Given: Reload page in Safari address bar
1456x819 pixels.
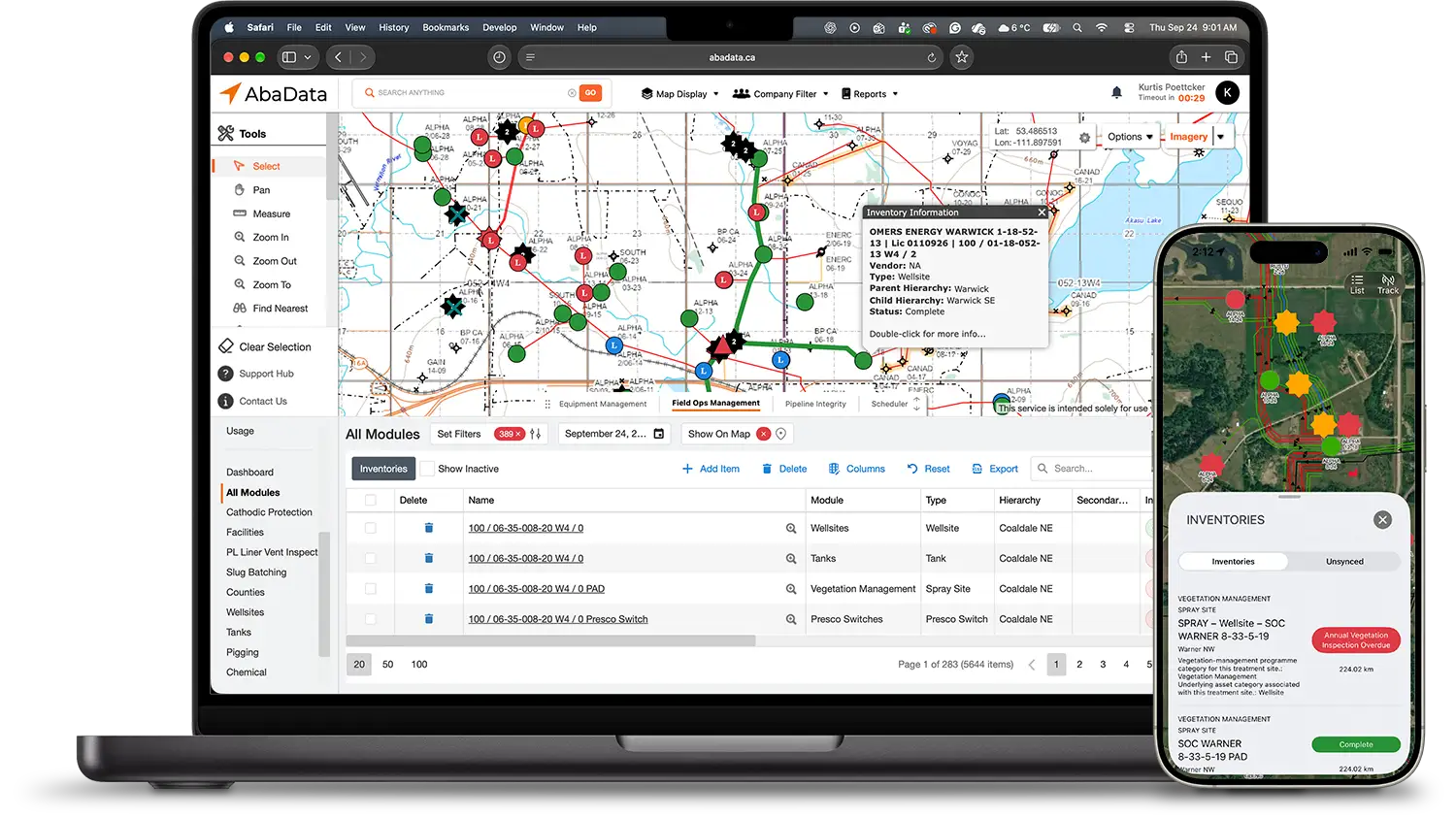Looking at the screenshot, I should click(x=932, y=57).
